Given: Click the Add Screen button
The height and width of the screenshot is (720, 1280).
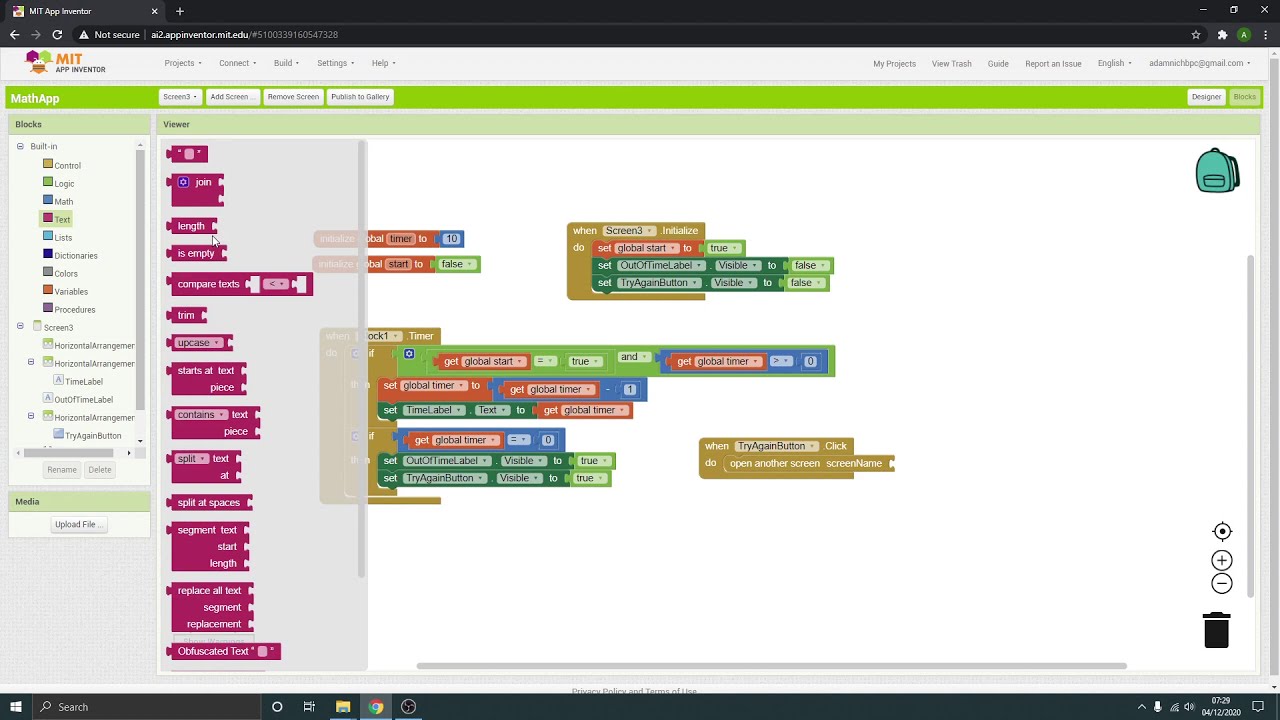Looking at the screenshot, I should pos(232,97).
